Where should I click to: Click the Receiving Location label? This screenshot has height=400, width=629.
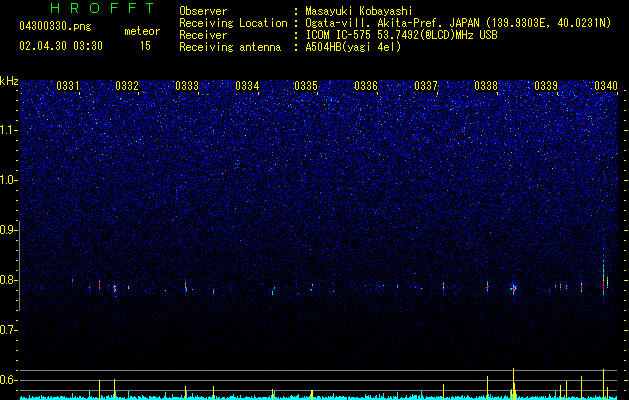(233, 23)
